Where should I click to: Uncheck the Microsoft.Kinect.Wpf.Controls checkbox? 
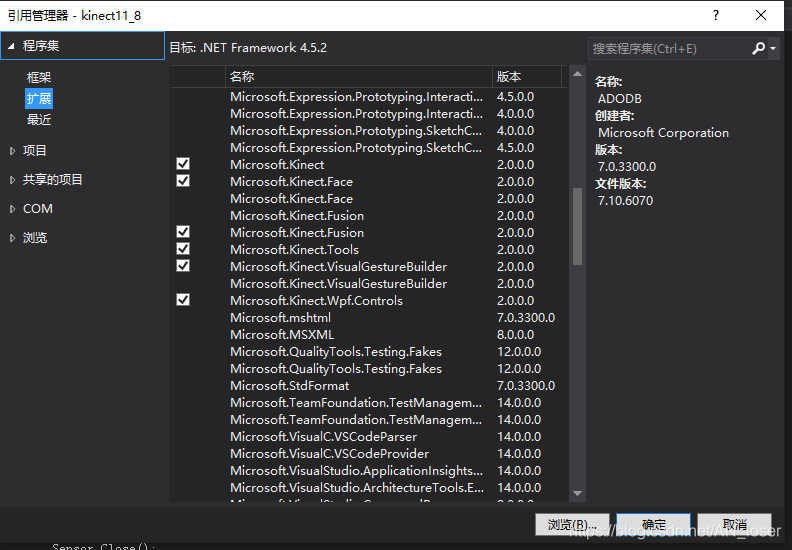[183, 300]
